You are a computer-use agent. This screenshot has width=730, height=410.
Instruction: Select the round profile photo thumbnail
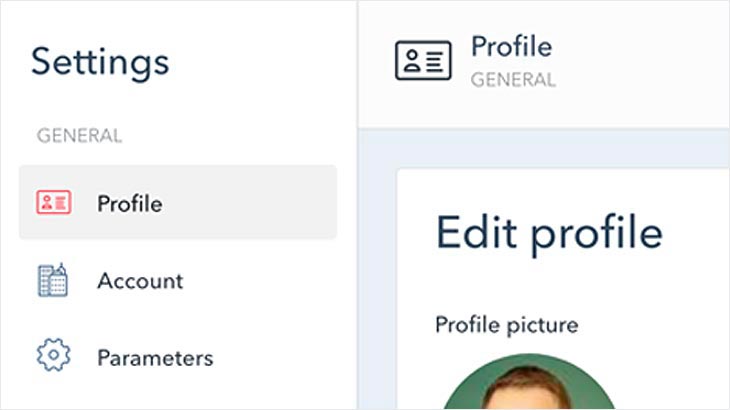528,382
